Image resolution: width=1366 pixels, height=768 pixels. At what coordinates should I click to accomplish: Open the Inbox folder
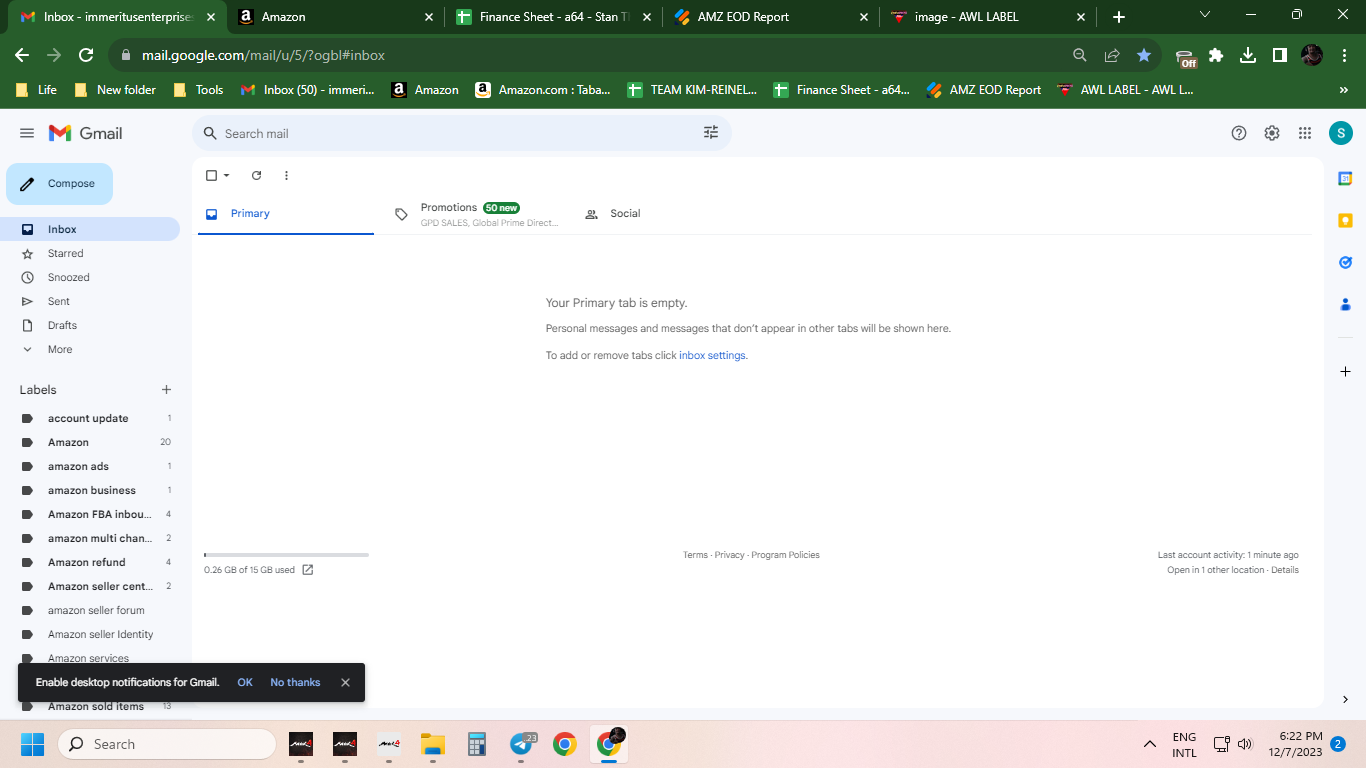(90, 229)
